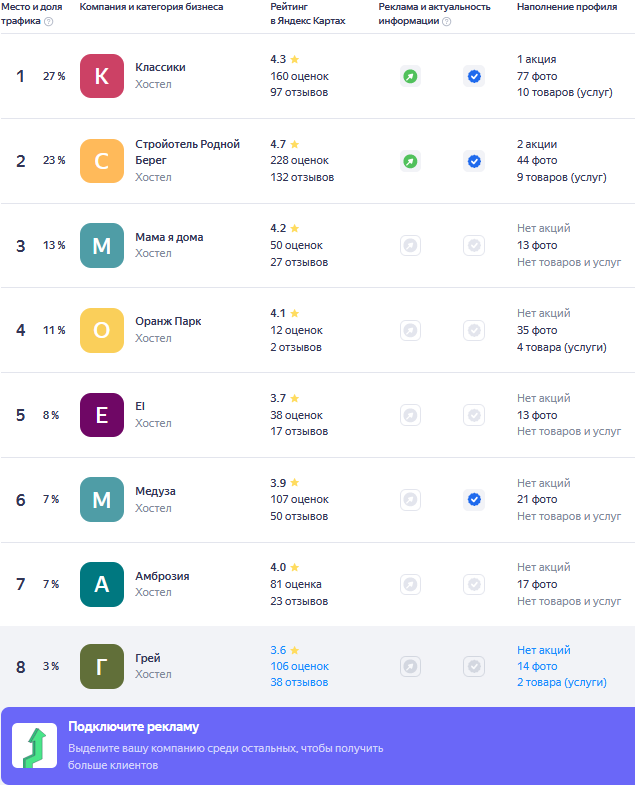Click green arrow icon in Подключите рекламу banner
The width and height of the screenshot is (635, 785).
coord(34,746)
